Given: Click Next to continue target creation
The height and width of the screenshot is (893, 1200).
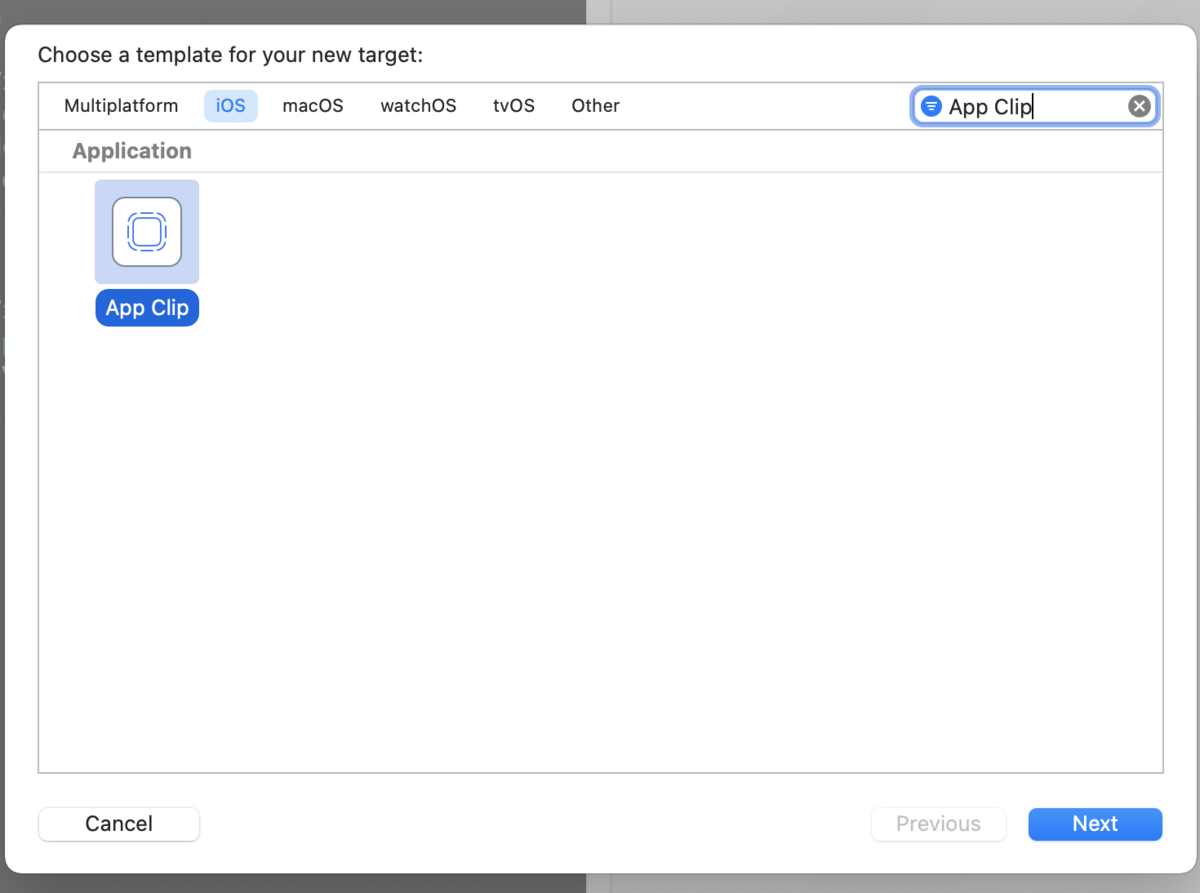Looking at the screenshot, I should 1095,823.
